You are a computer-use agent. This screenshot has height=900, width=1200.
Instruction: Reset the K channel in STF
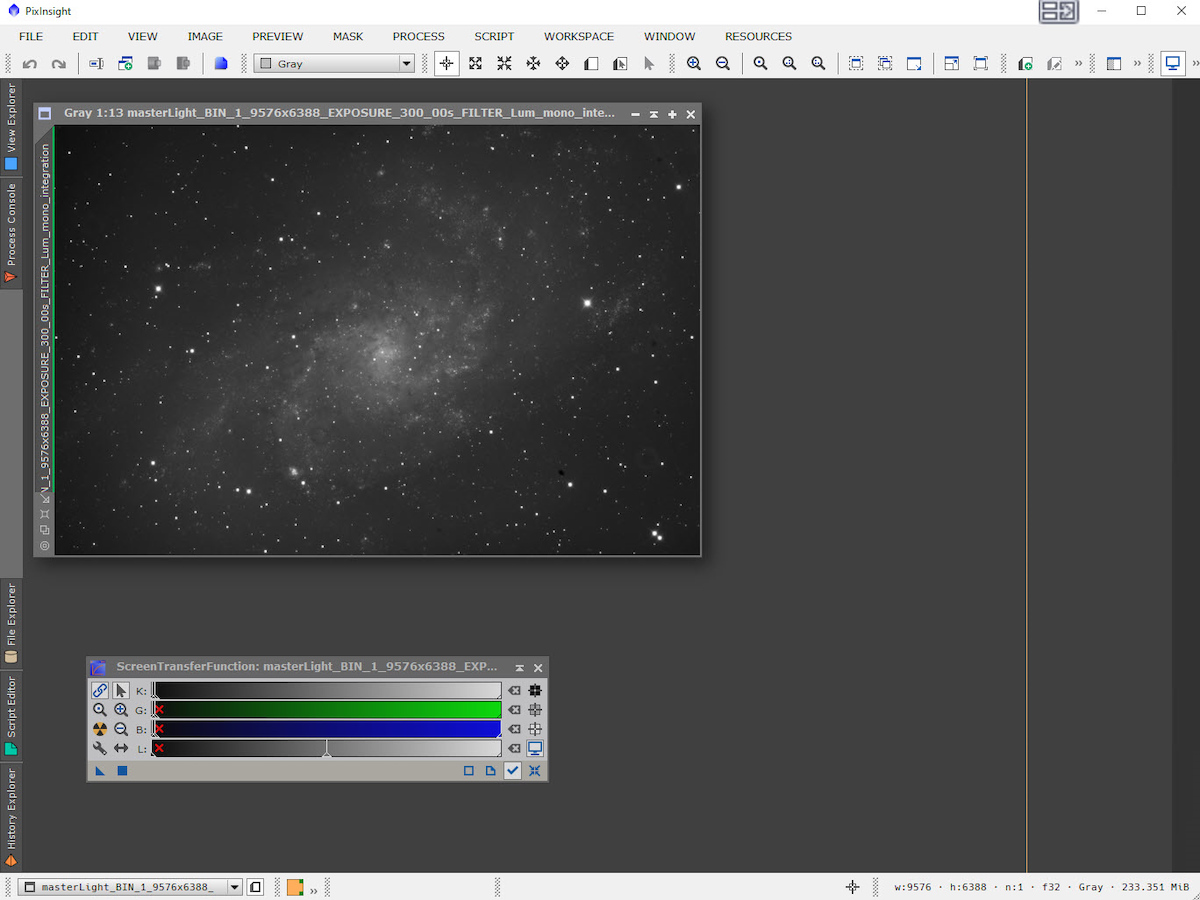tap(514, 690)
